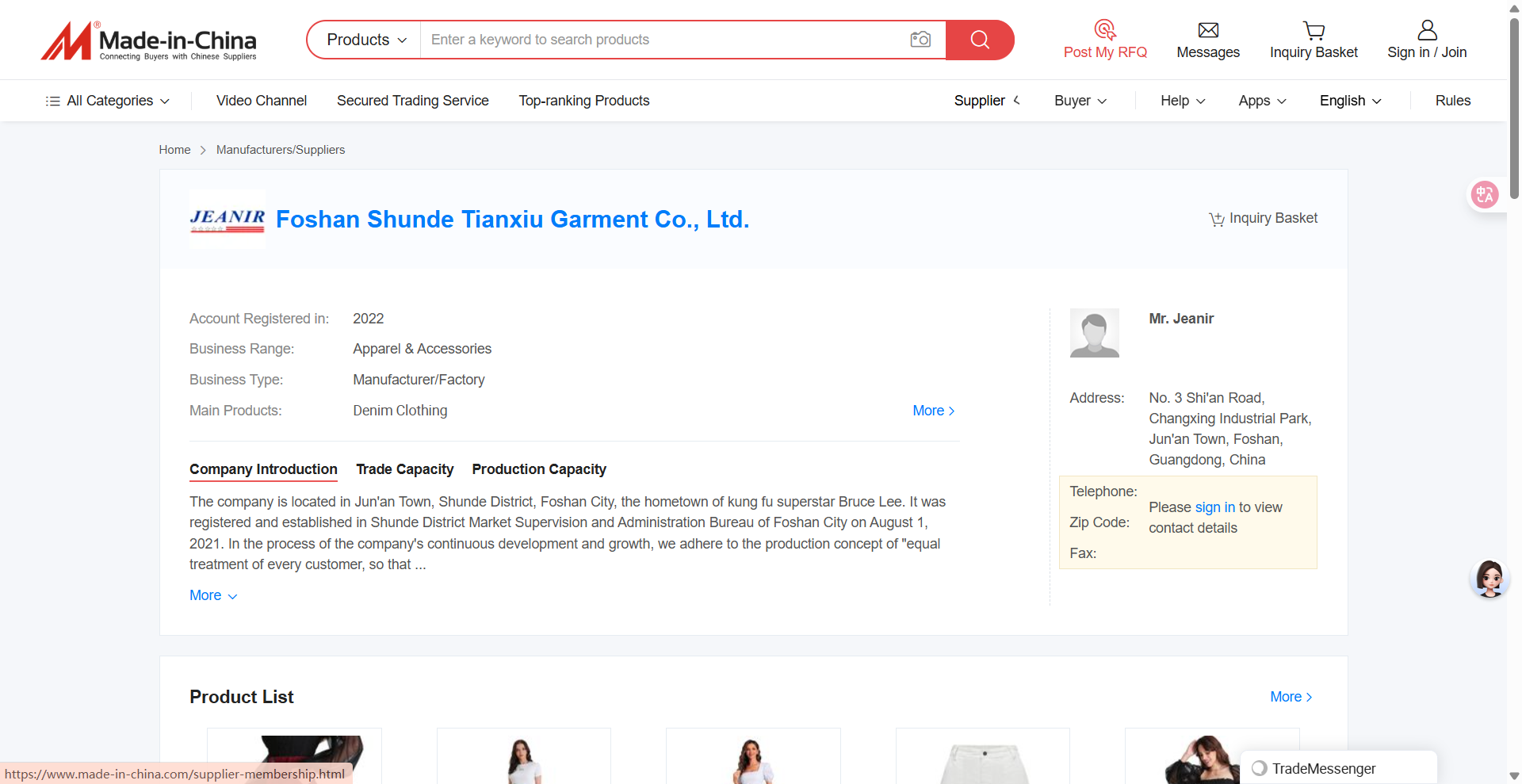Viewport: 1522px width, 784px height.
Task: Expand the All Categories menu
Action: pos(109,101)
